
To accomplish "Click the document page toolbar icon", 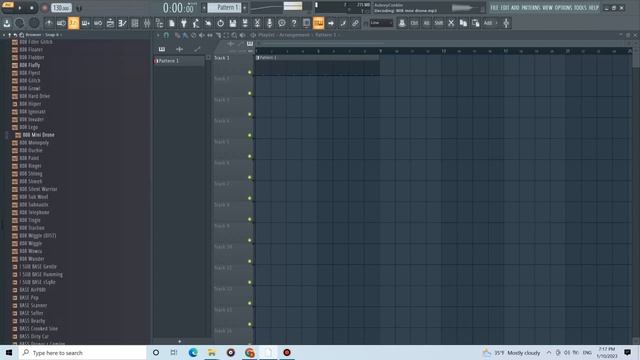I will pos(171,23).
